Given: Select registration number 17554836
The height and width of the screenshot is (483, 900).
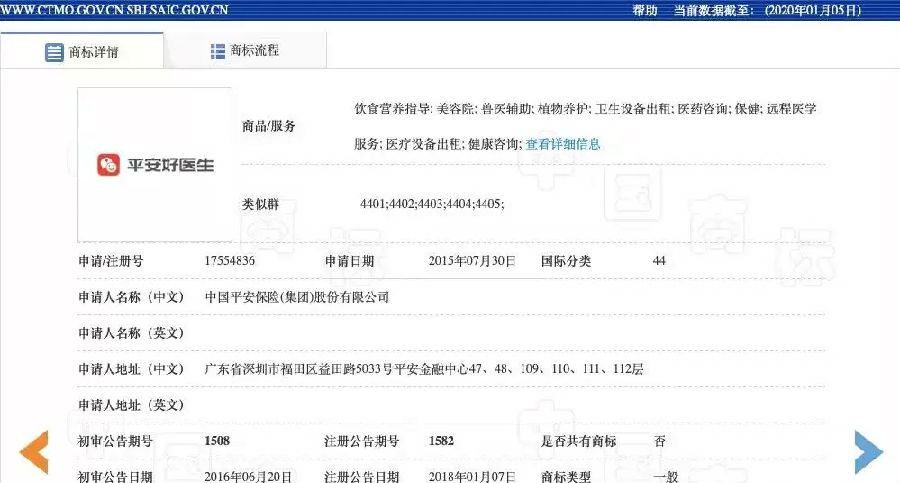Looking at the screenshot, I should click(230, 261).
